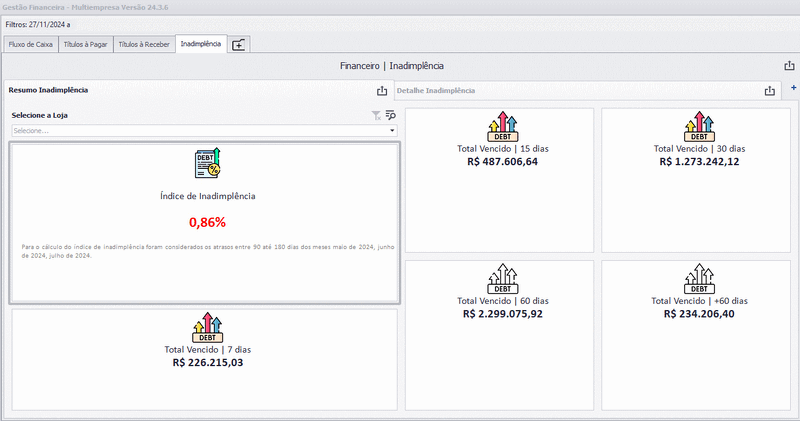Click the Selecione... store input field
The height and width of the screenshot is (421, 800).
coord(204,131)
